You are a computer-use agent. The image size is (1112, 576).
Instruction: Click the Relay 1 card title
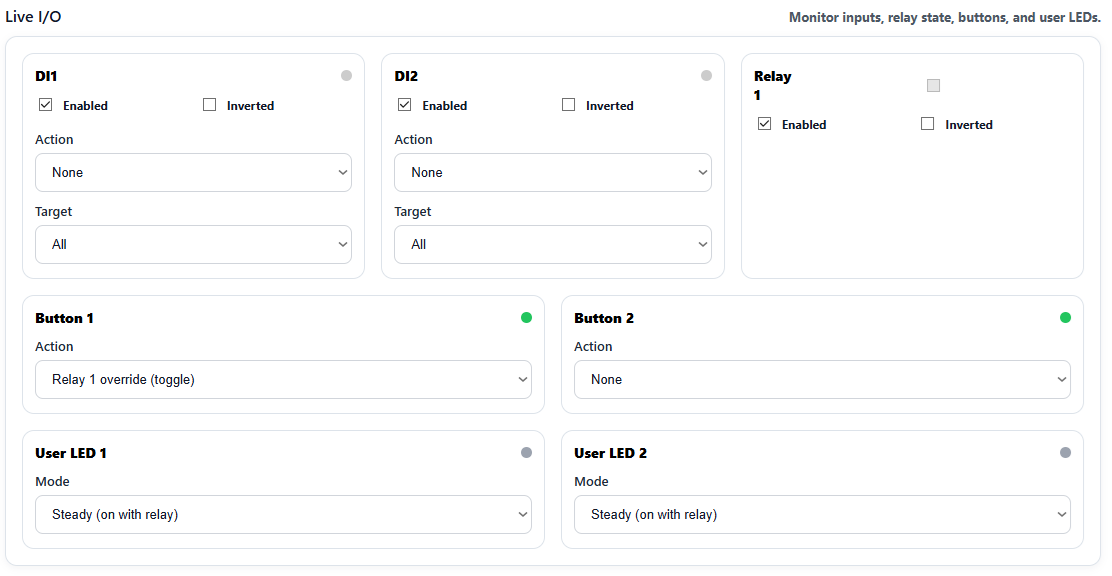[772, 85]
